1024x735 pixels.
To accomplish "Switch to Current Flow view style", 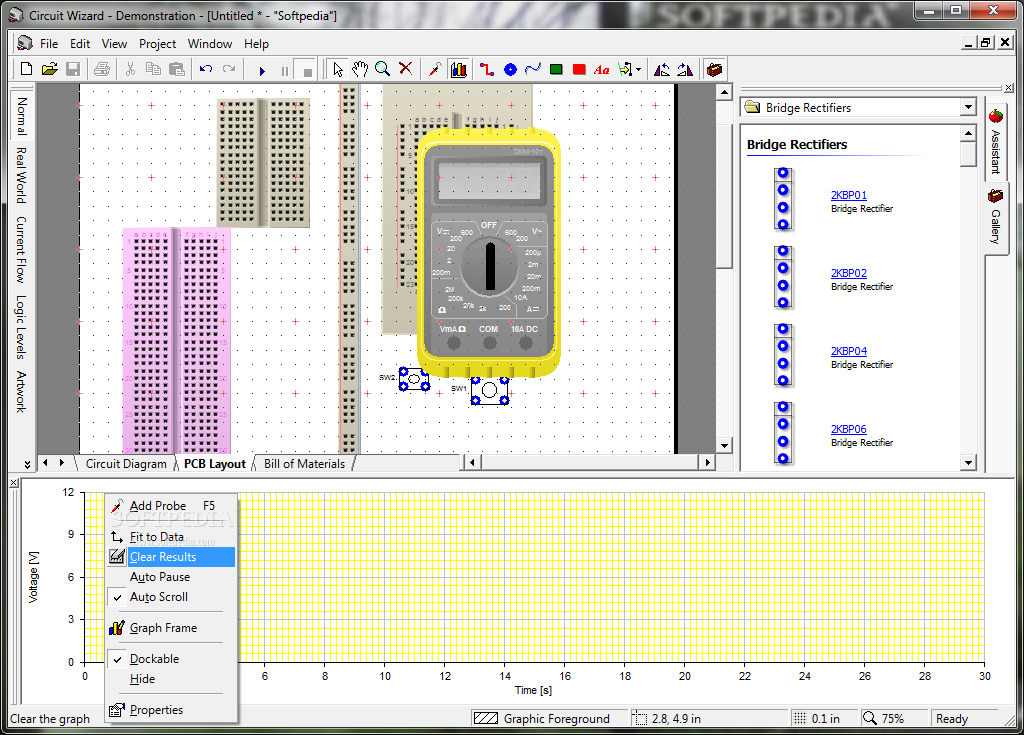I will tap(22, 249).
